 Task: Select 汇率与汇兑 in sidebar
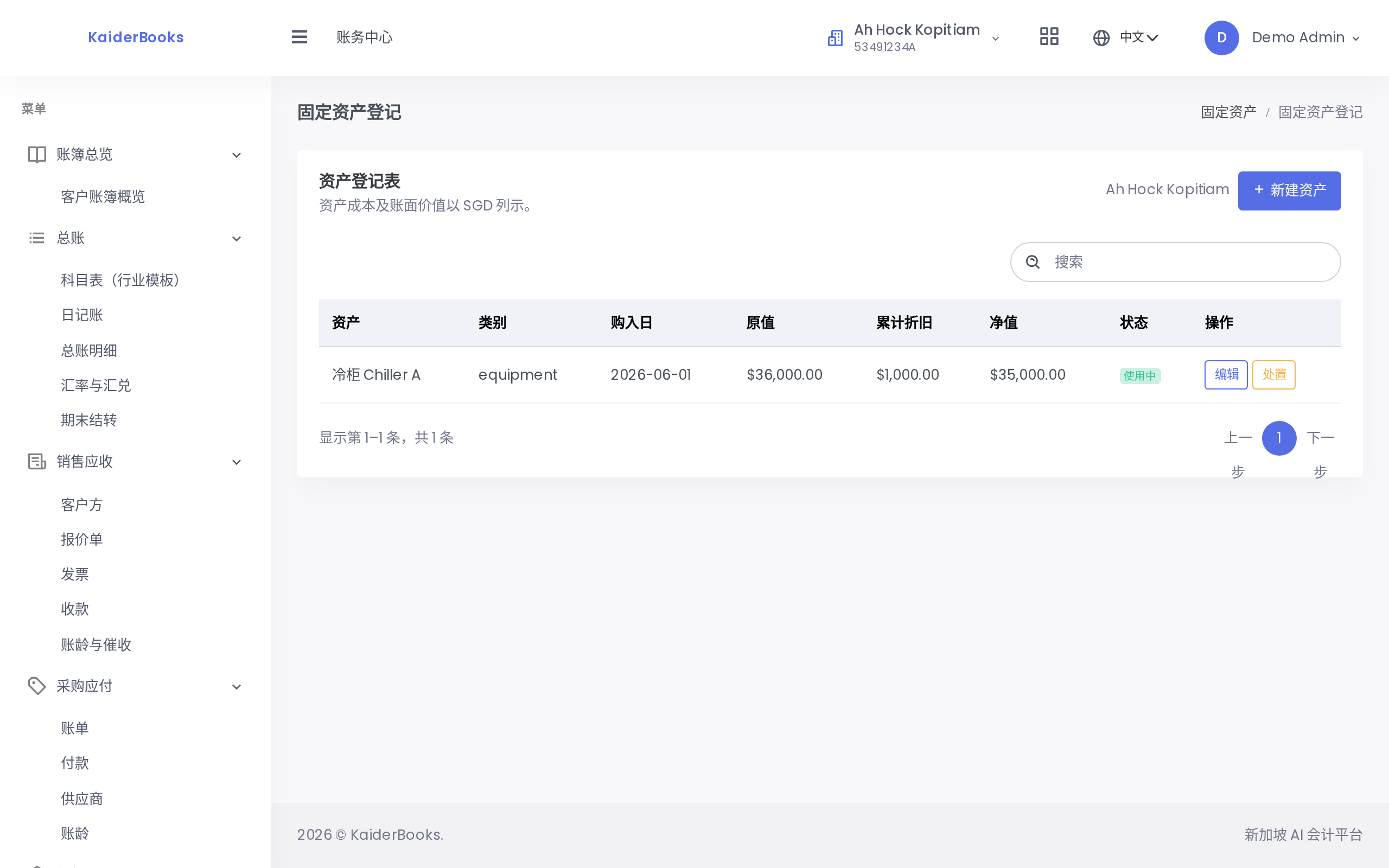(x=96, y=385)
